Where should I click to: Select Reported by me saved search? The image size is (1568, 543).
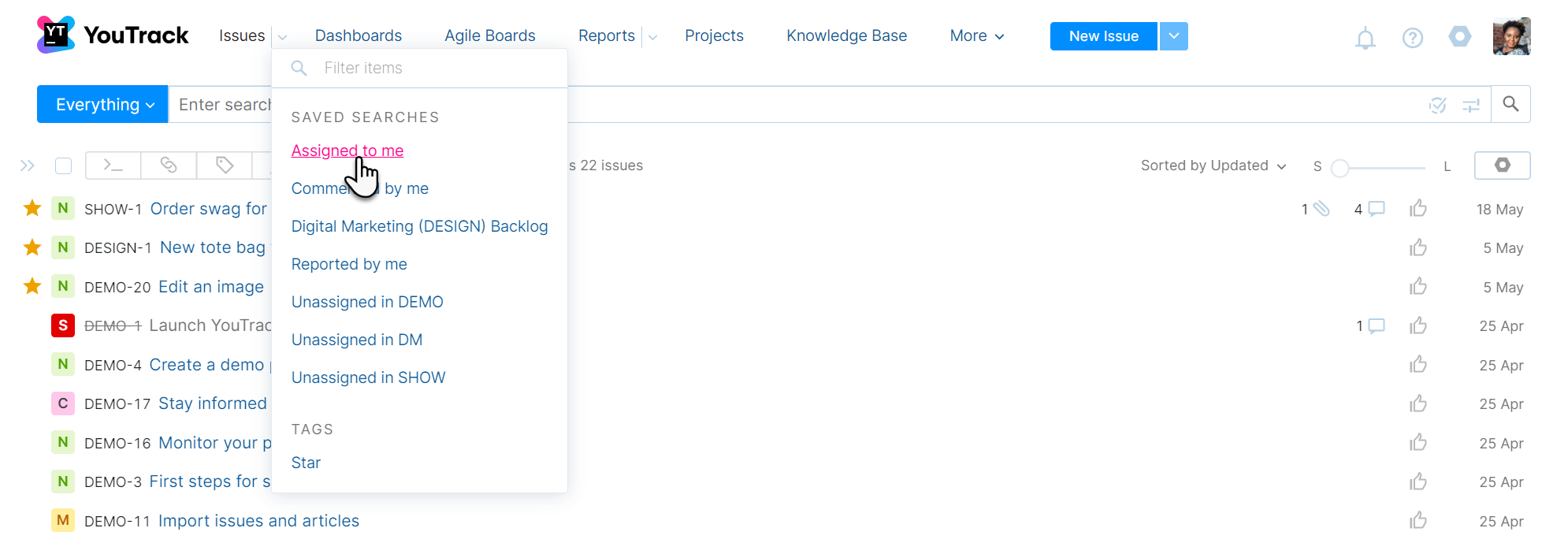(x=349, y=264)
